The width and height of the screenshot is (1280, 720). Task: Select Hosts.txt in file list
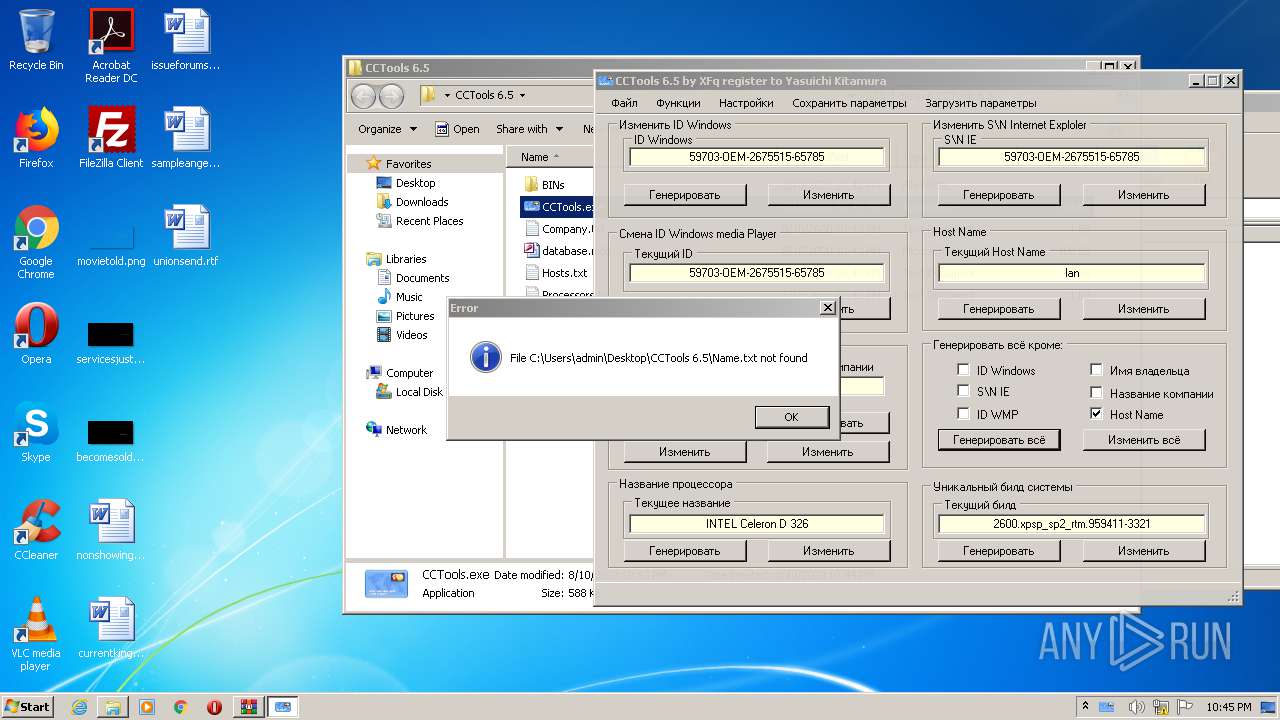[557, 273]
